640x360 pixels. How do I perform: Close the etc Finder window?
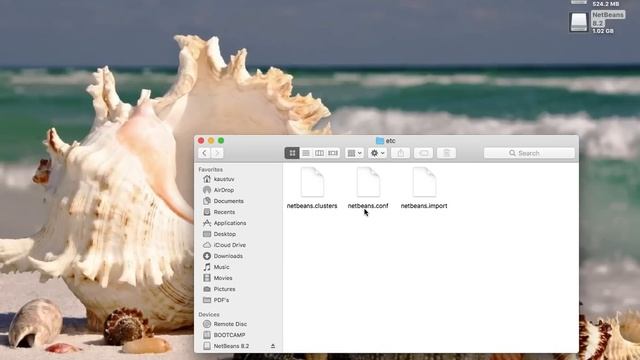[x=201, y=141]
